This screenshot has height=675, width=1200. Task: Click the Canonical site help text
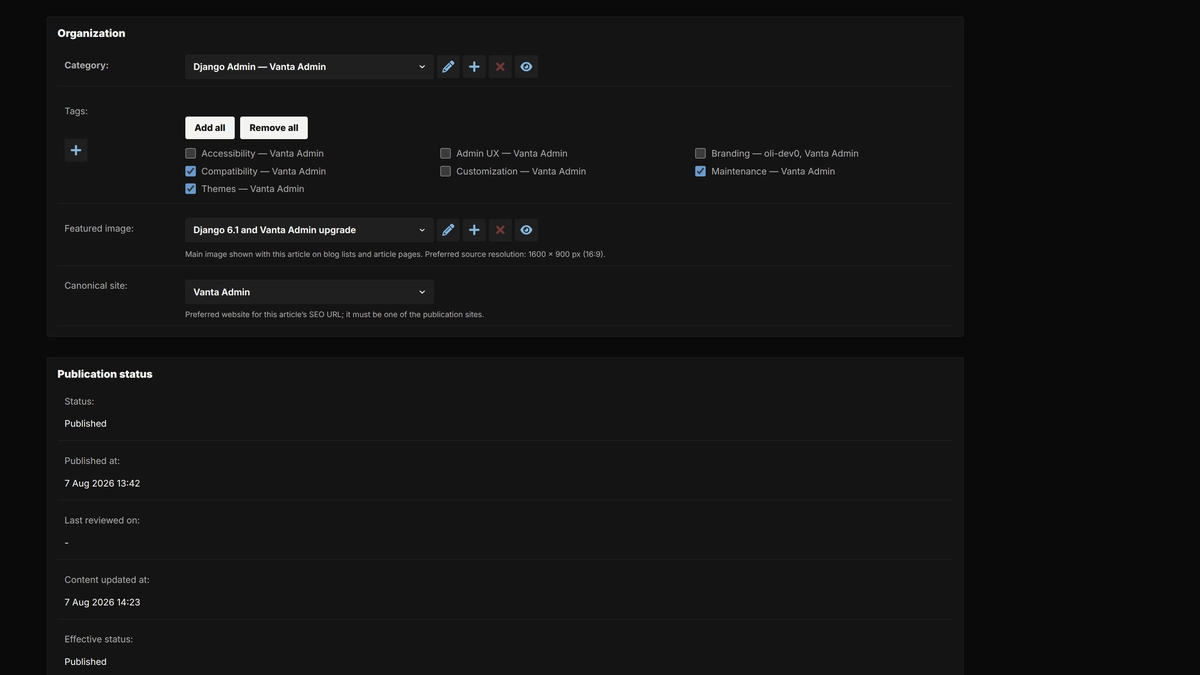334,314
